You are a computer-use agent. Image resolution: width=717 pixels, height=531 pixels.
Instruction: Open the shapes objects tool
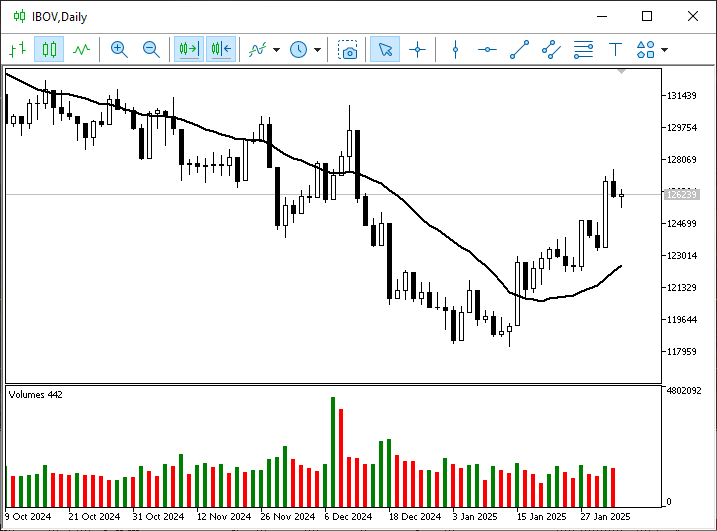[645, 49]
